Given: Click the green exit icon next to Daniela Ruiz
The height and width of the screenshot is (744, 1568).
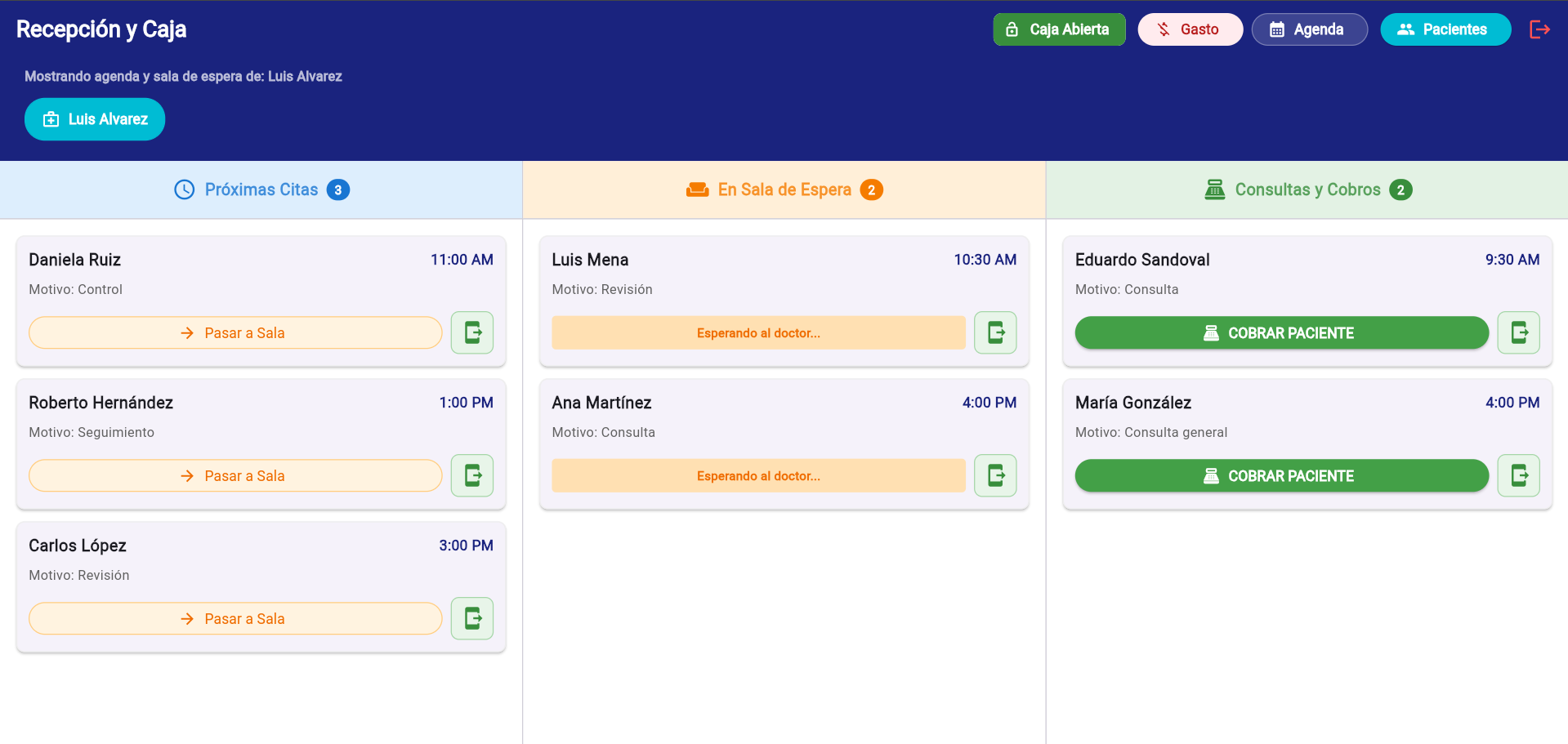Looking at the screenshot, I should [x=471, y=332].
